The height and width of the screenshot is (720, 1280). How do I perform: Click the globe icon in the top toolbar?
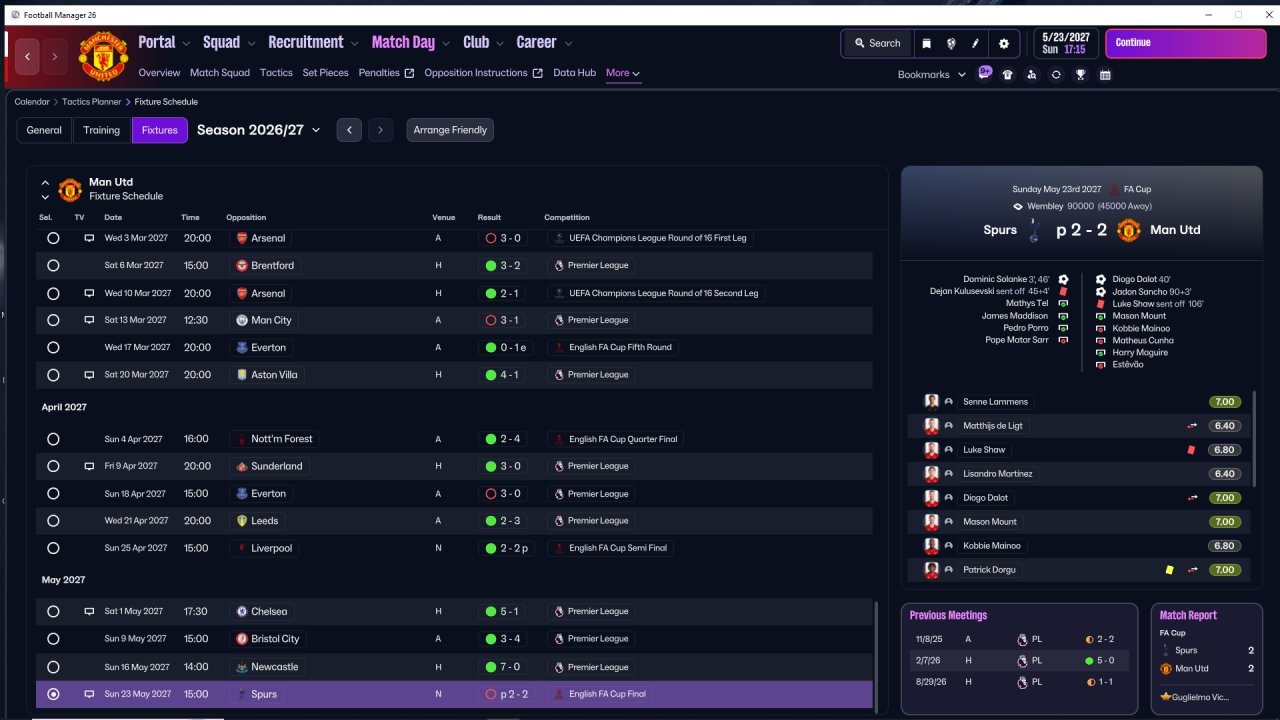950,43
